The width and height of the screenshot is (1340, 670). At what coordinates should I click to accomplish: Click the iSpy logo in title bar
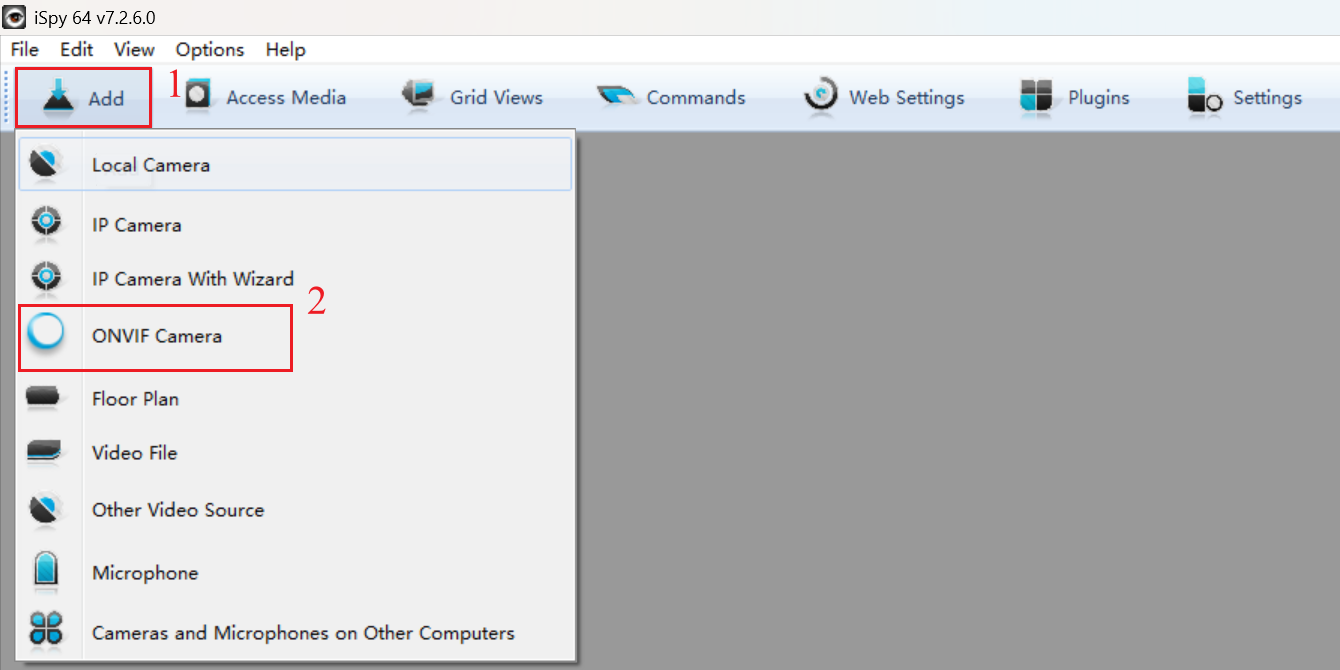[16, 16]
